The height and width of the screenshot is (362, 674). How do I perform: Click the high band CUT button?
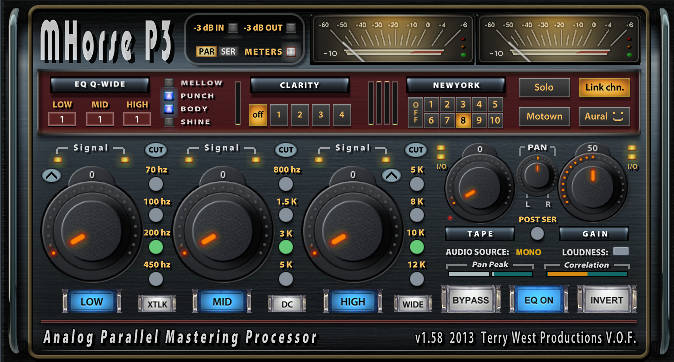(416, 150)
